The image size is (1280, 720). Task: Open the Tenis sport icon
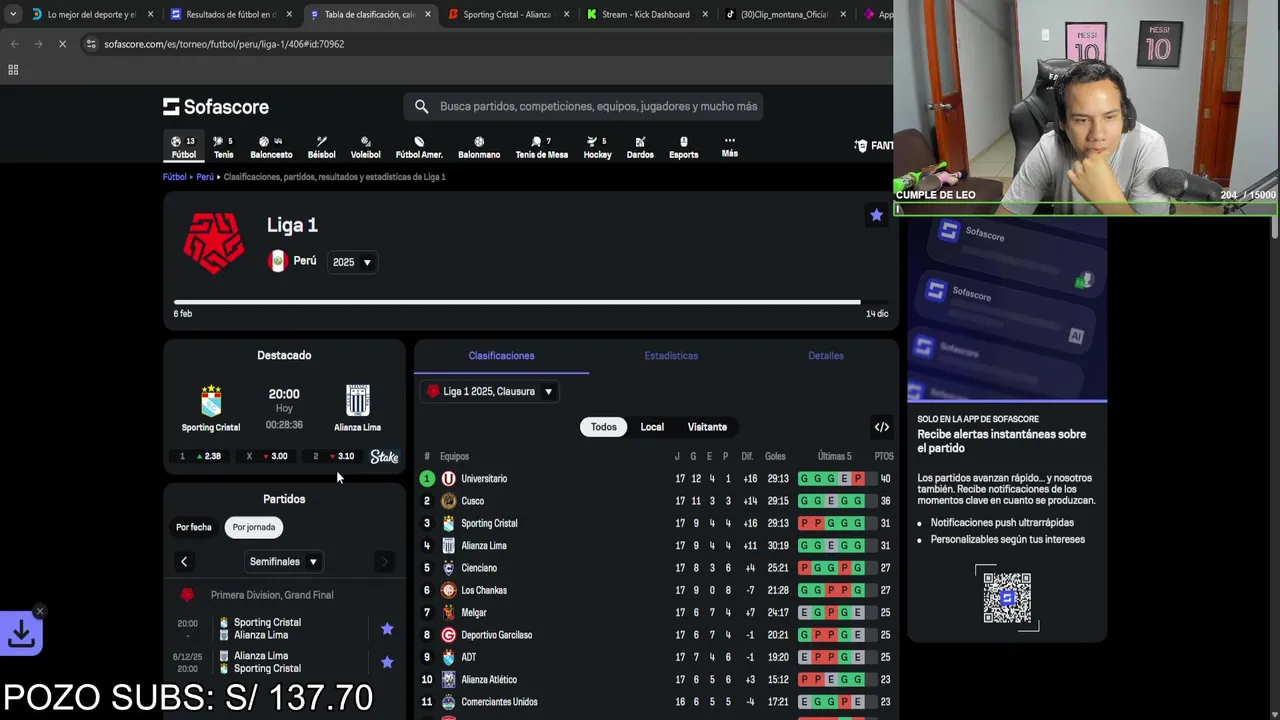tap(223, 147)
